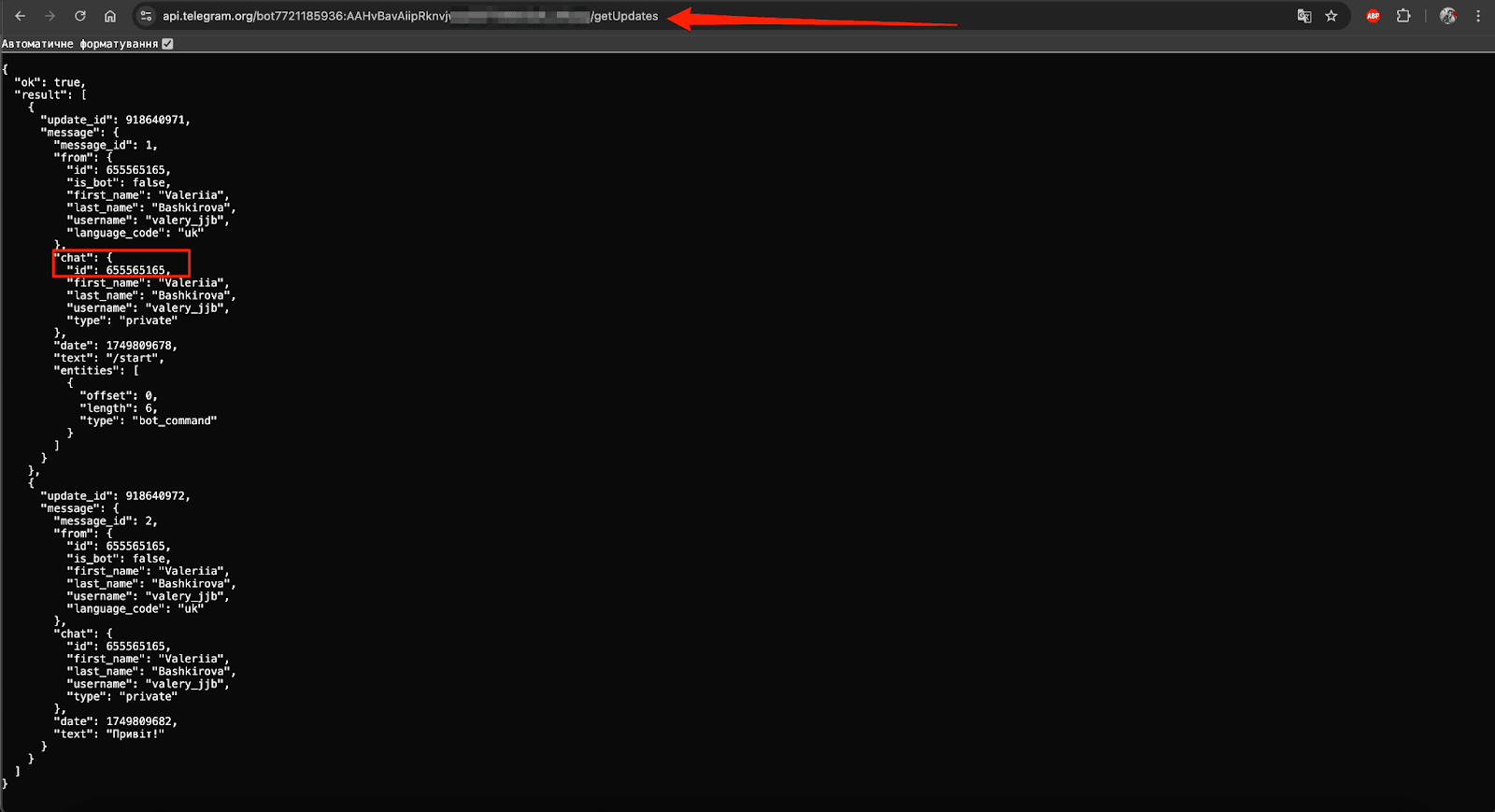1495x812 pixels.
Task: Click the "type": "bot_command" line
Action: pyautogui.click(x=149, y=421)
